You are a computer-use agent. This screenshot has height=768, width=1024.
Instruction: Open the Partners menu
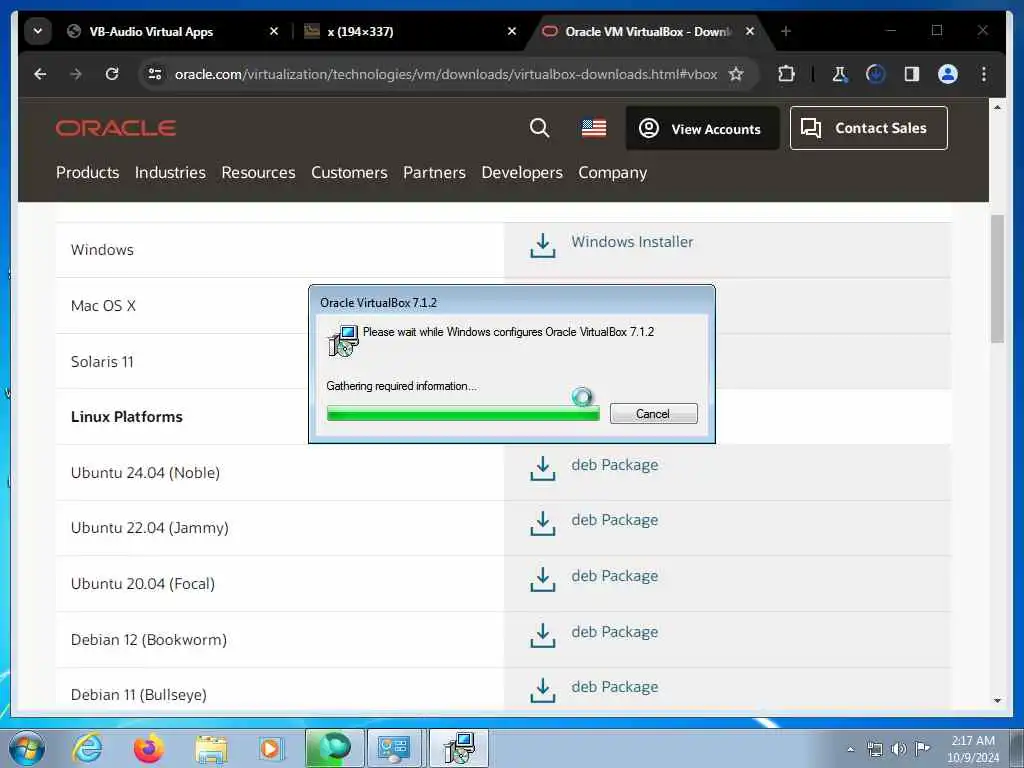pyautogui.click(x=434, y=172)
